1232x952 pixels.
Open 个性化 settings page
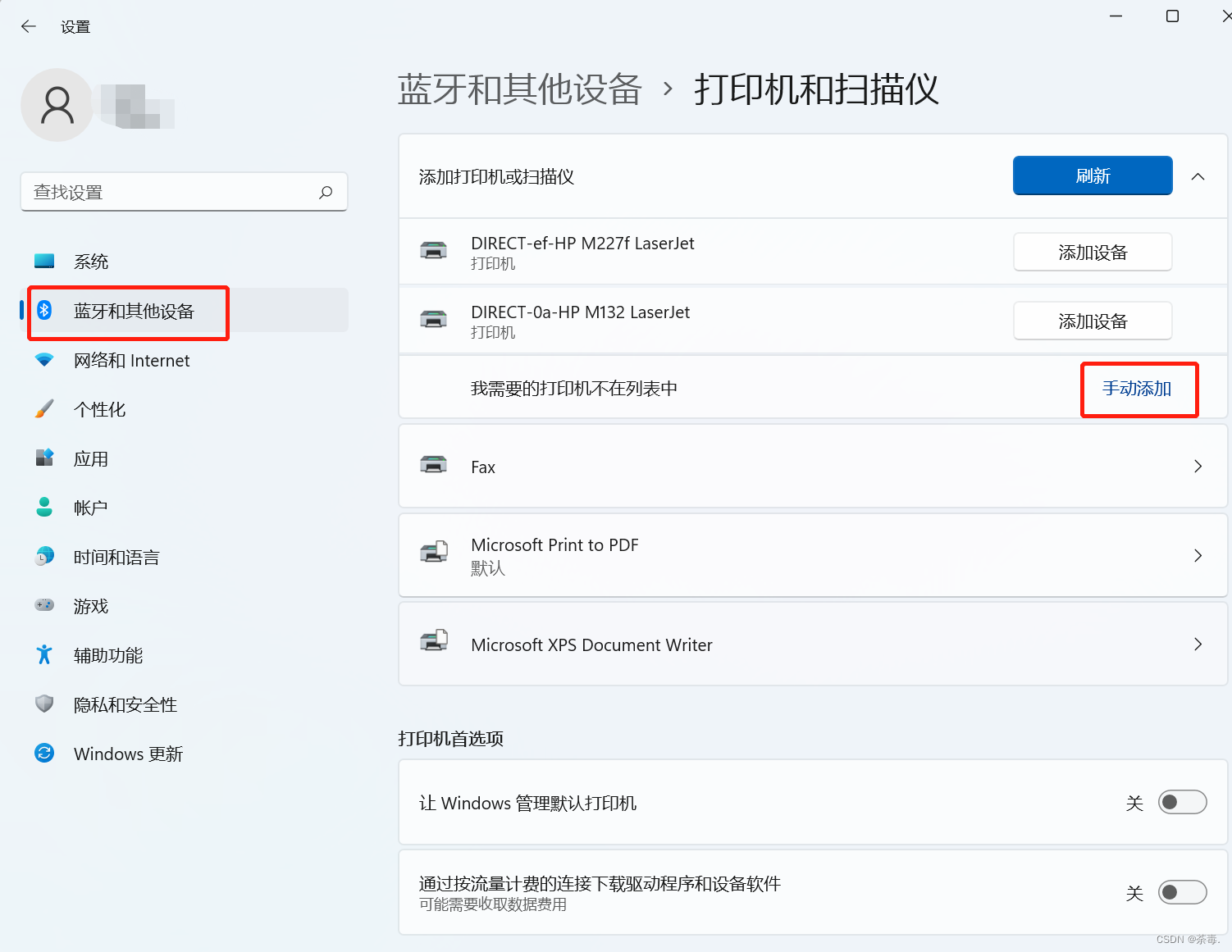point(184,409)
